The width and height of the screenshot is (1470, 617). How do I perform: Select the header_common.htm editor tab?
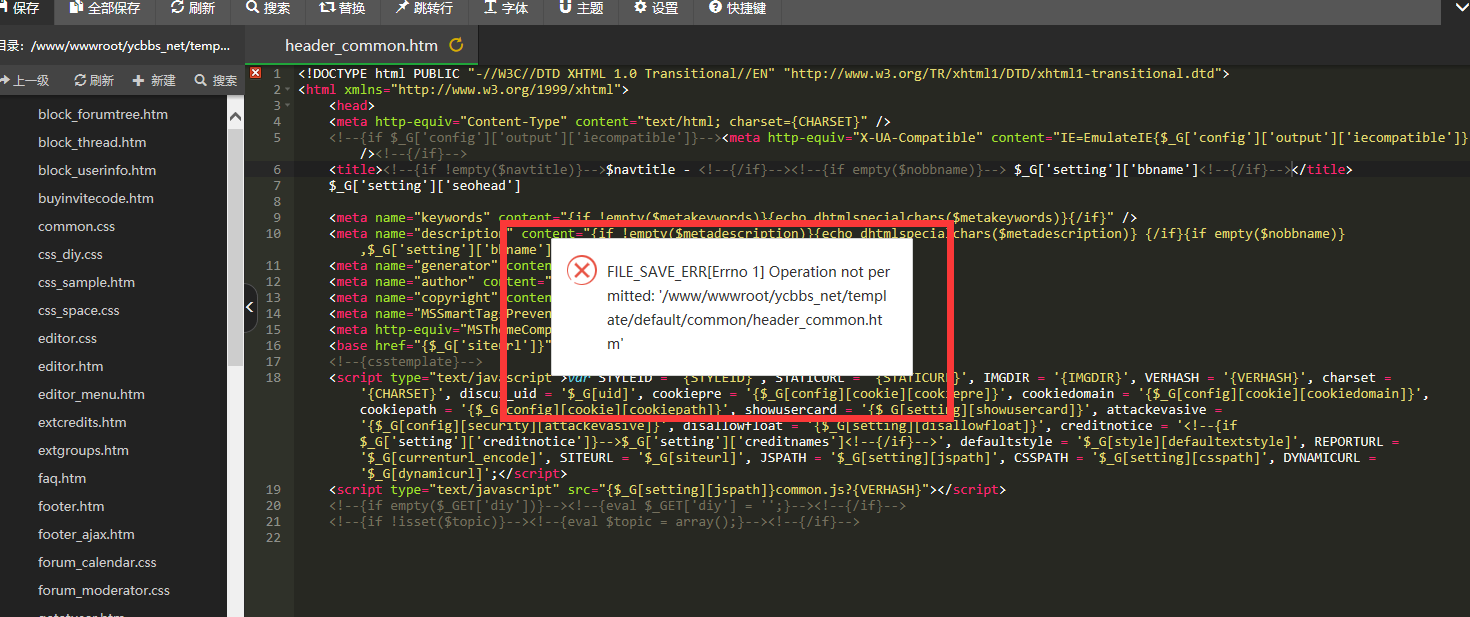(361, 45)
